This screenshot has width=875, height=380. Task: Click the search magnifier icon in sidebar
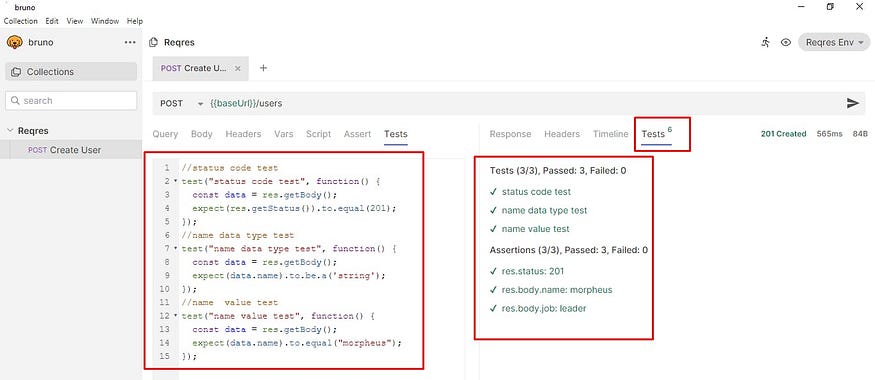[x=15, y=101]
